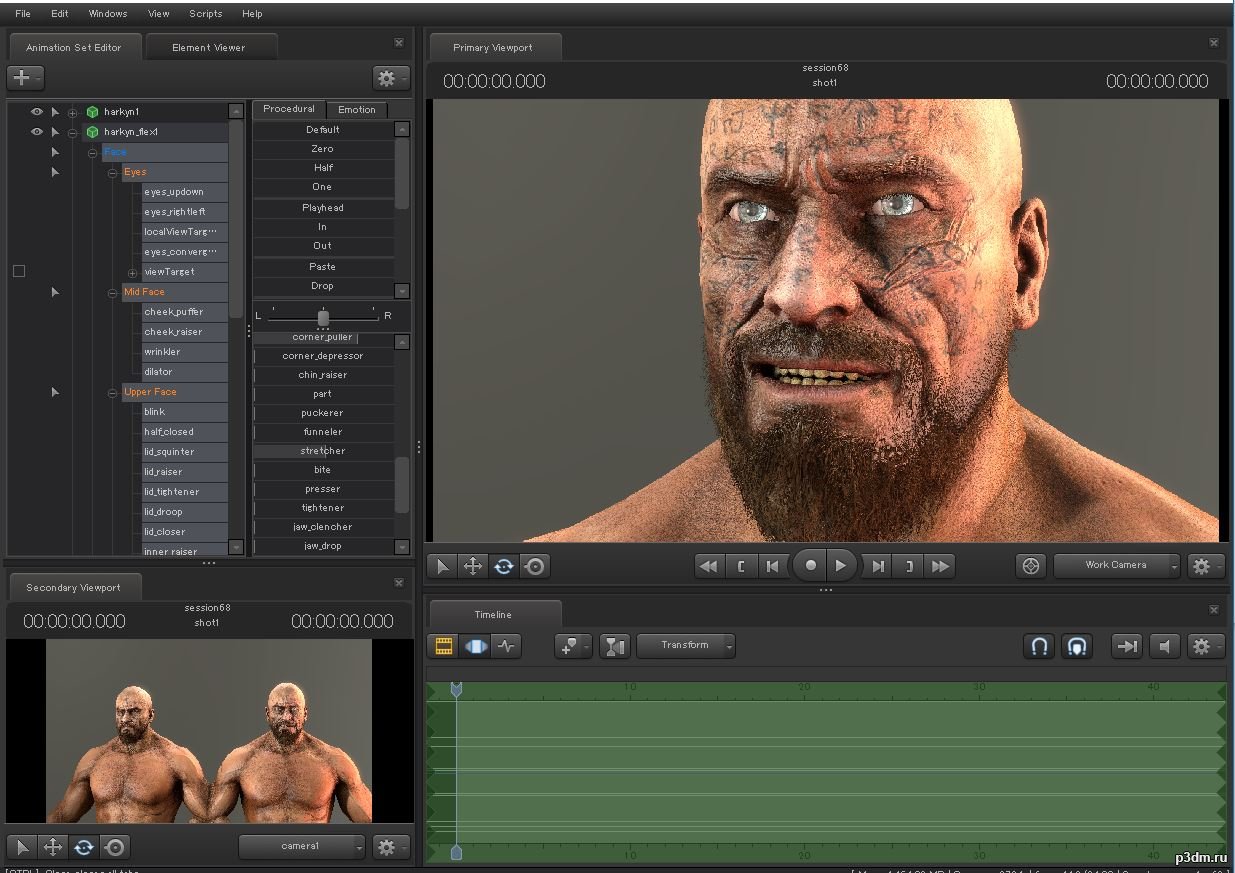1235x873 pixels.
Task: Open the Scripts menu
Action: click(x=205, y=13)
